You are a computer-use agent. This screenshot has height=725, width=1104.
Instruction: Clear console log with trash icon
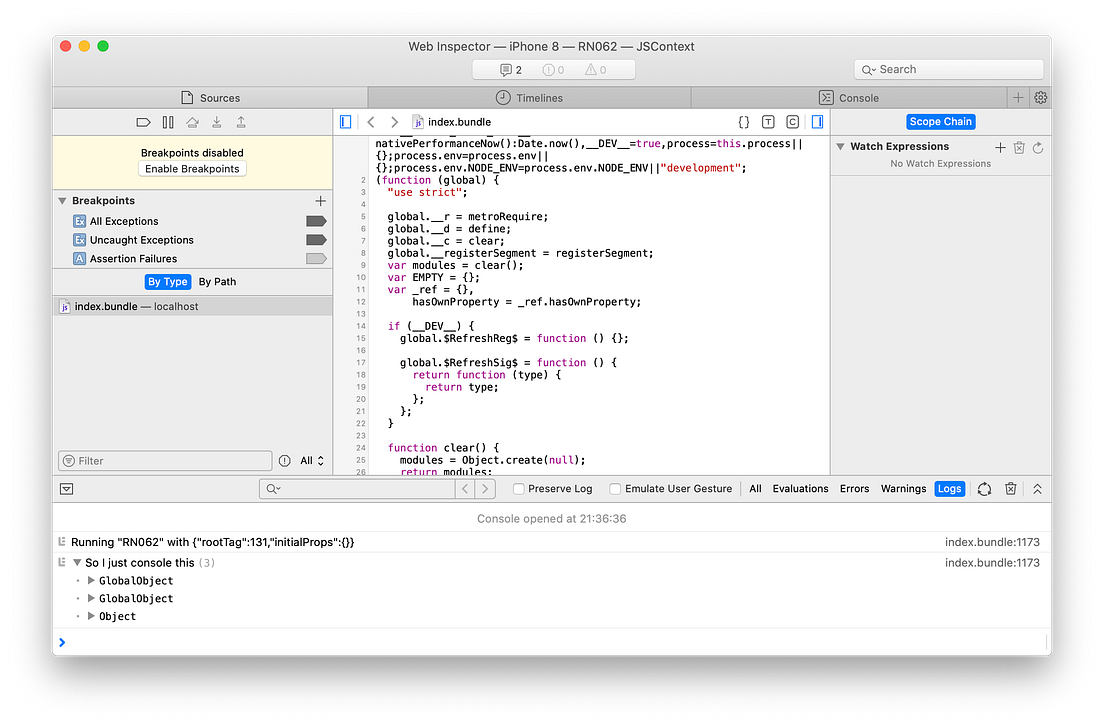[x=1010, y=488]
